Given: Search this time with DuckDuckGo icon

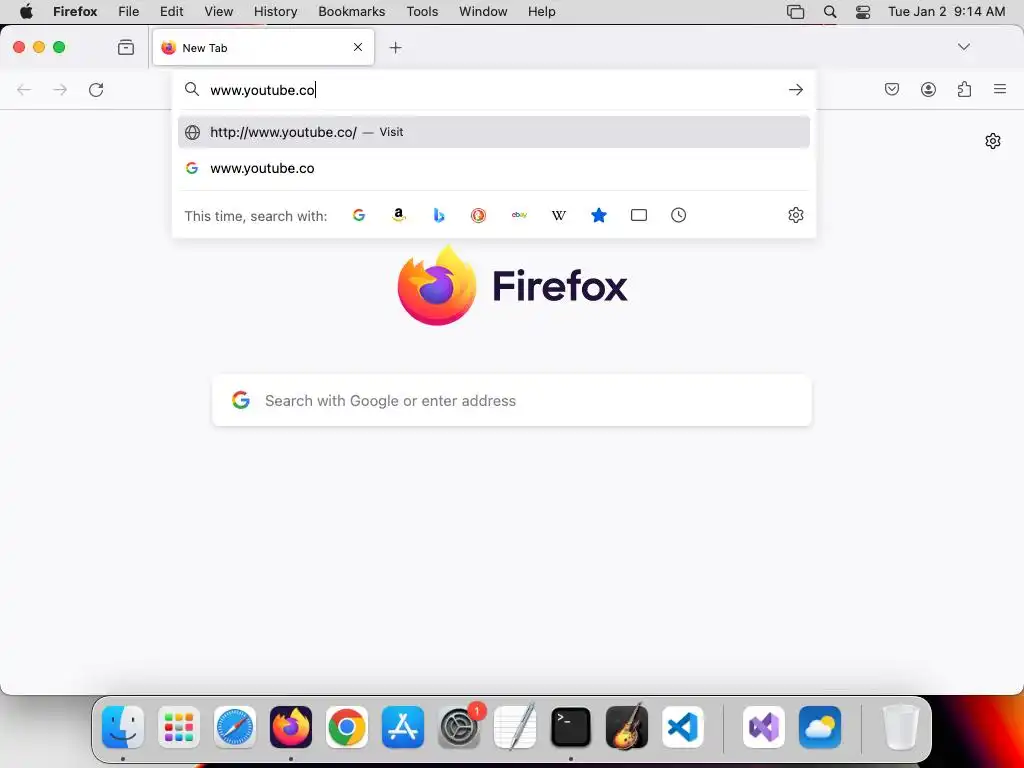Looking at the screenshot, I should click(479, 215).
